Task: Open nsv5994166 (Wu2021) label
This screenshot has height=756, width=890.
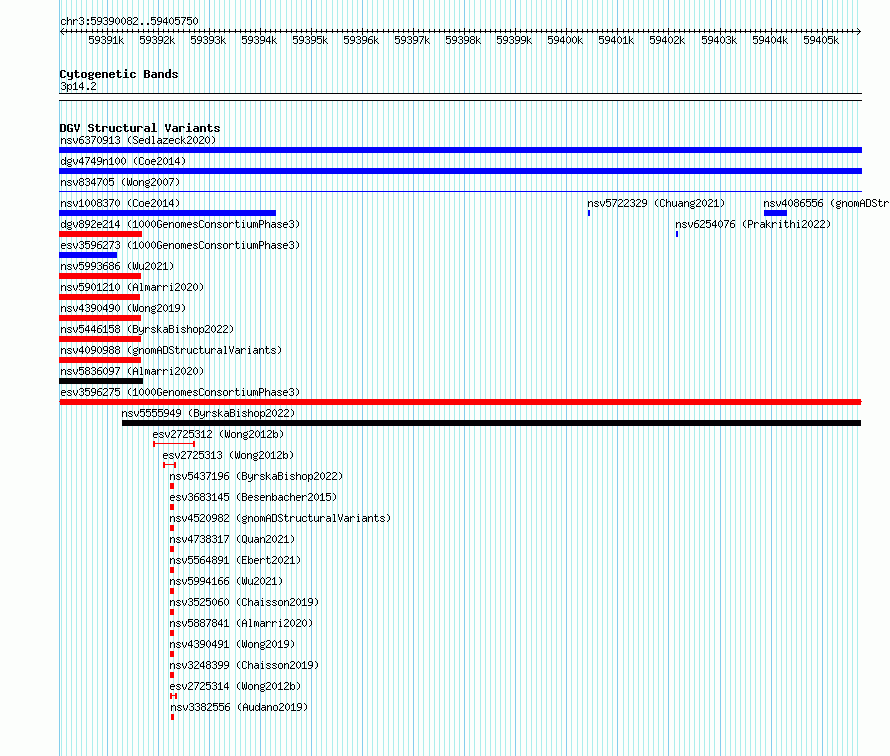Action: [226, 581]
